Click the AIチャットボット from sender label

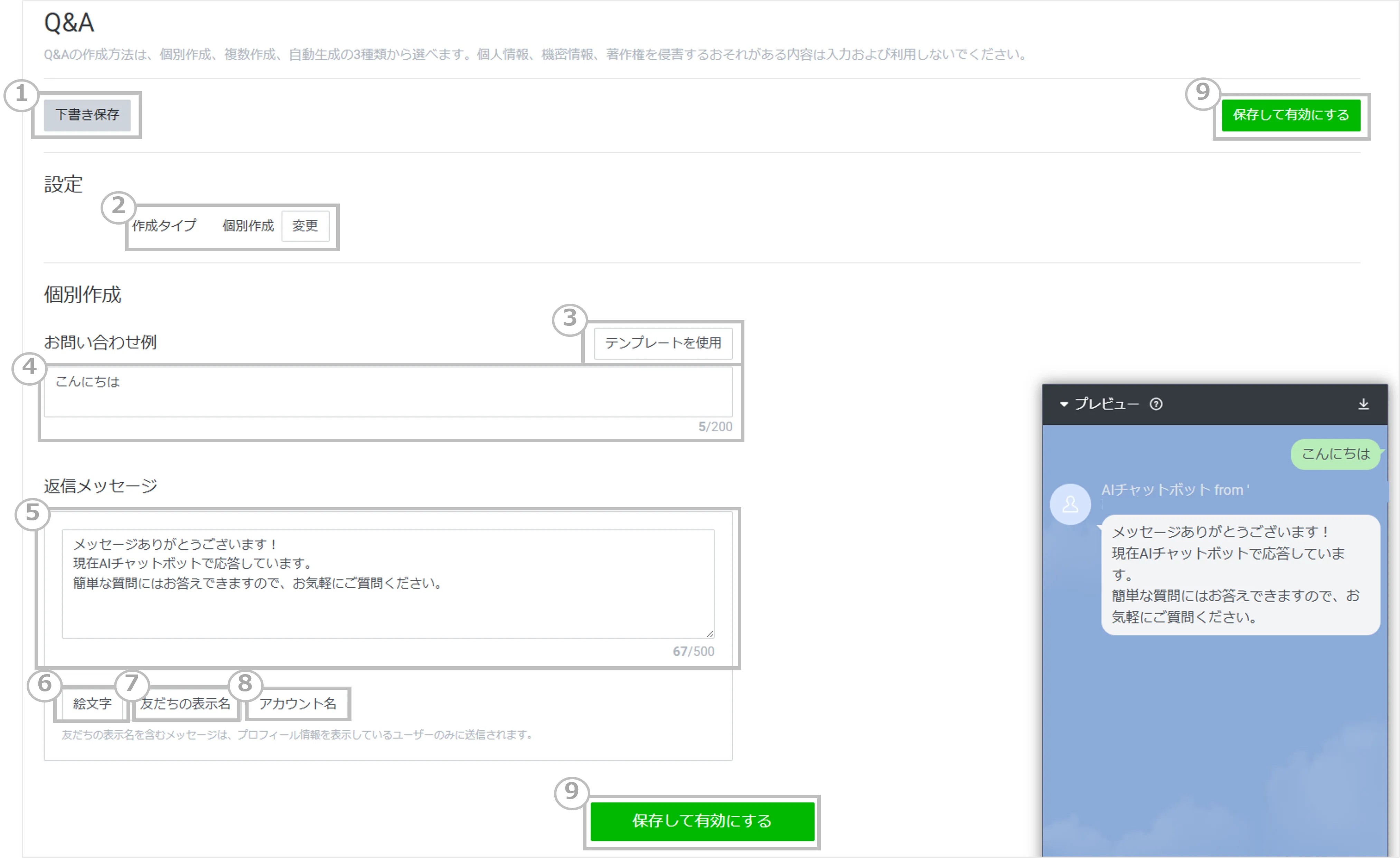pyautogui.click(x=1174, y=490)
